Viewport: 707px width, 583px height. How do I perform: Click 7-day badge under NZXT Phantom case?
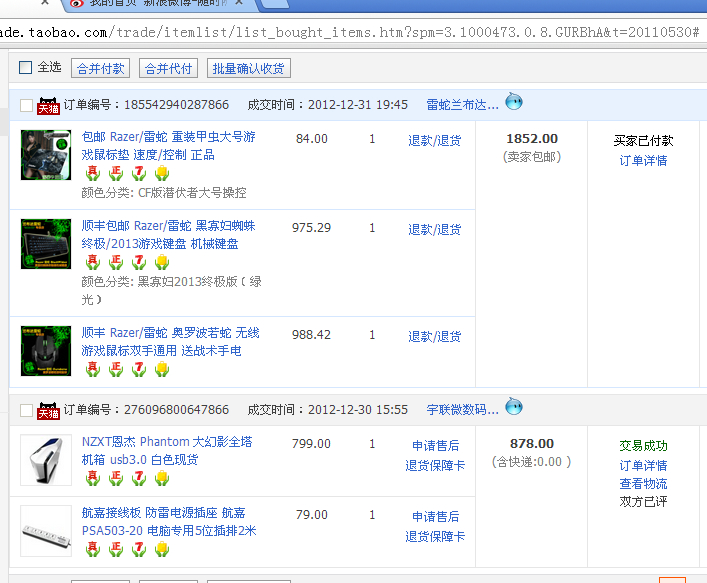139,478
